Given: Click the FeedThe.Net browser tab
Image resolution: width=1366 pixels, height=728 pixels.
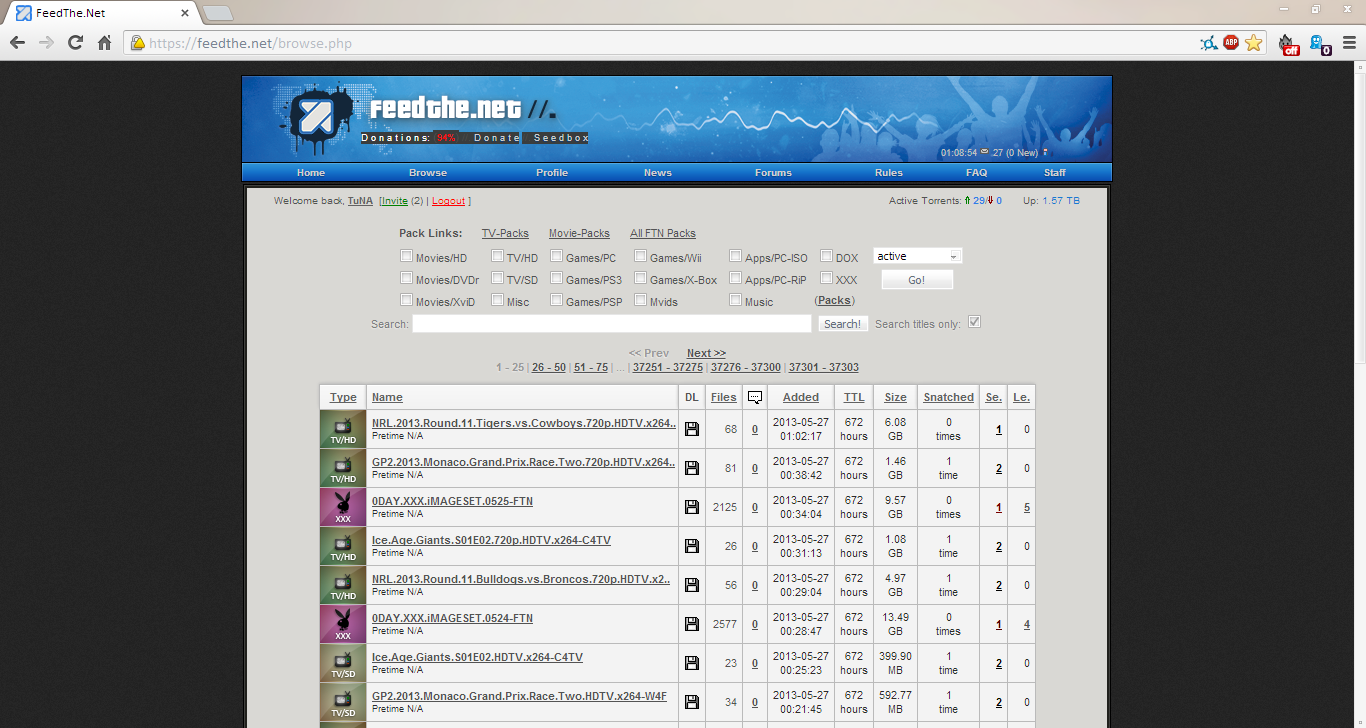Looking at the screenshot, I should click(101, 13).
